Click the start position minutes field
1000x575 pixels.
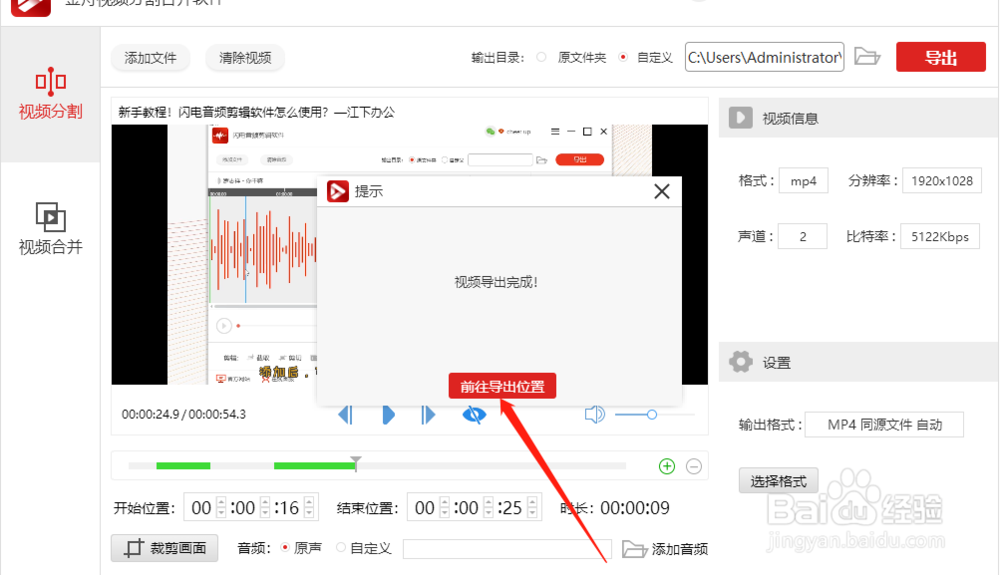point(243,508)
